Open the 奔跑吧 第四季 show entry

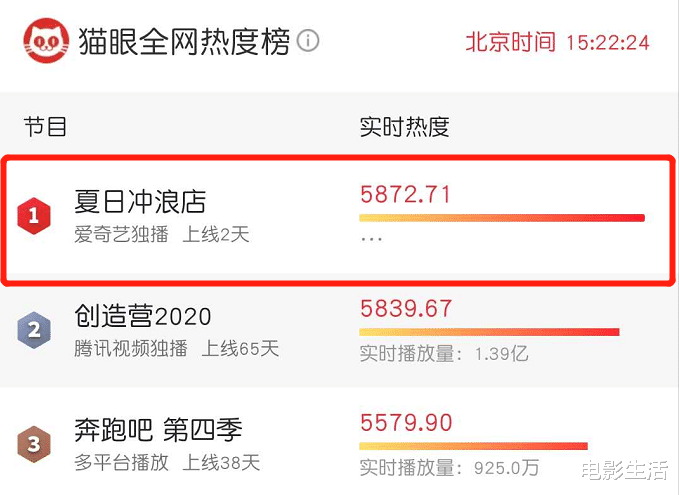(x=158, y=432)
